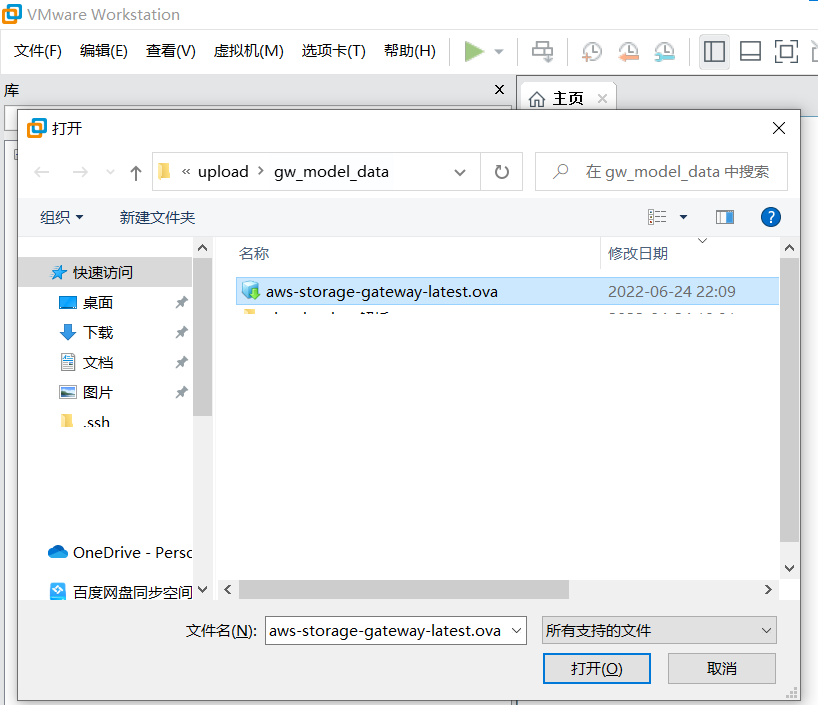Viewport: 818px width, 709px height.
Task: Click the OVA file icon in list
Action: pyautogui.click(x=251, y=290)
